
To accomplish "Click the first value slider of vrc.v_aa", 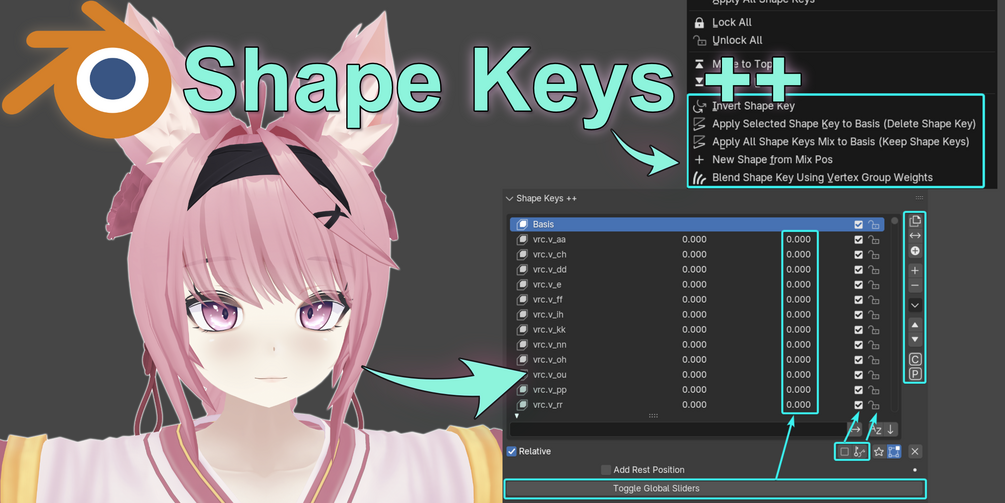I will (694, 240).
